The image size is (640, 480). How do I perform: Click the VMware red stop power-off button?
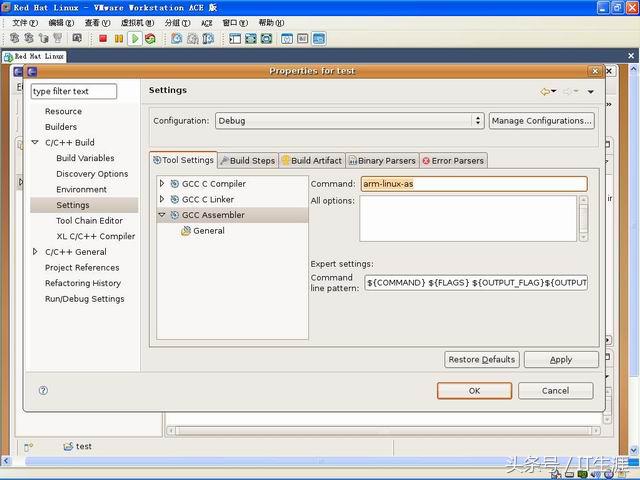tap(103, 39)
